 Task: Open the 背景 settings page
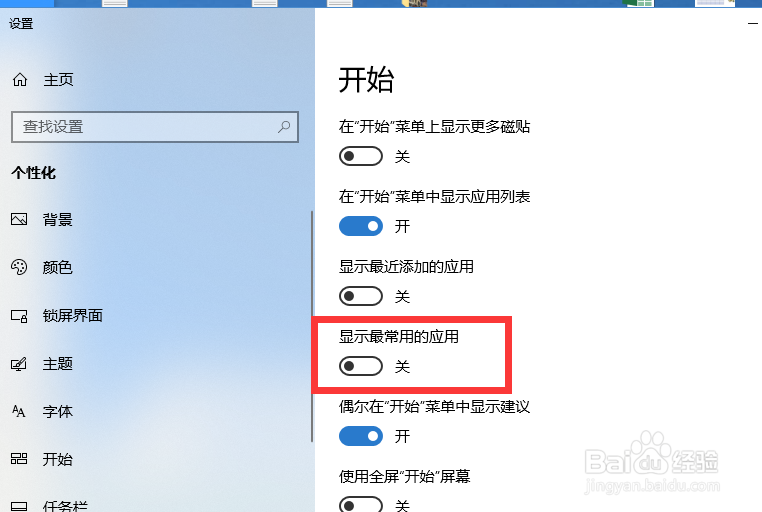(x=57, y=220)
